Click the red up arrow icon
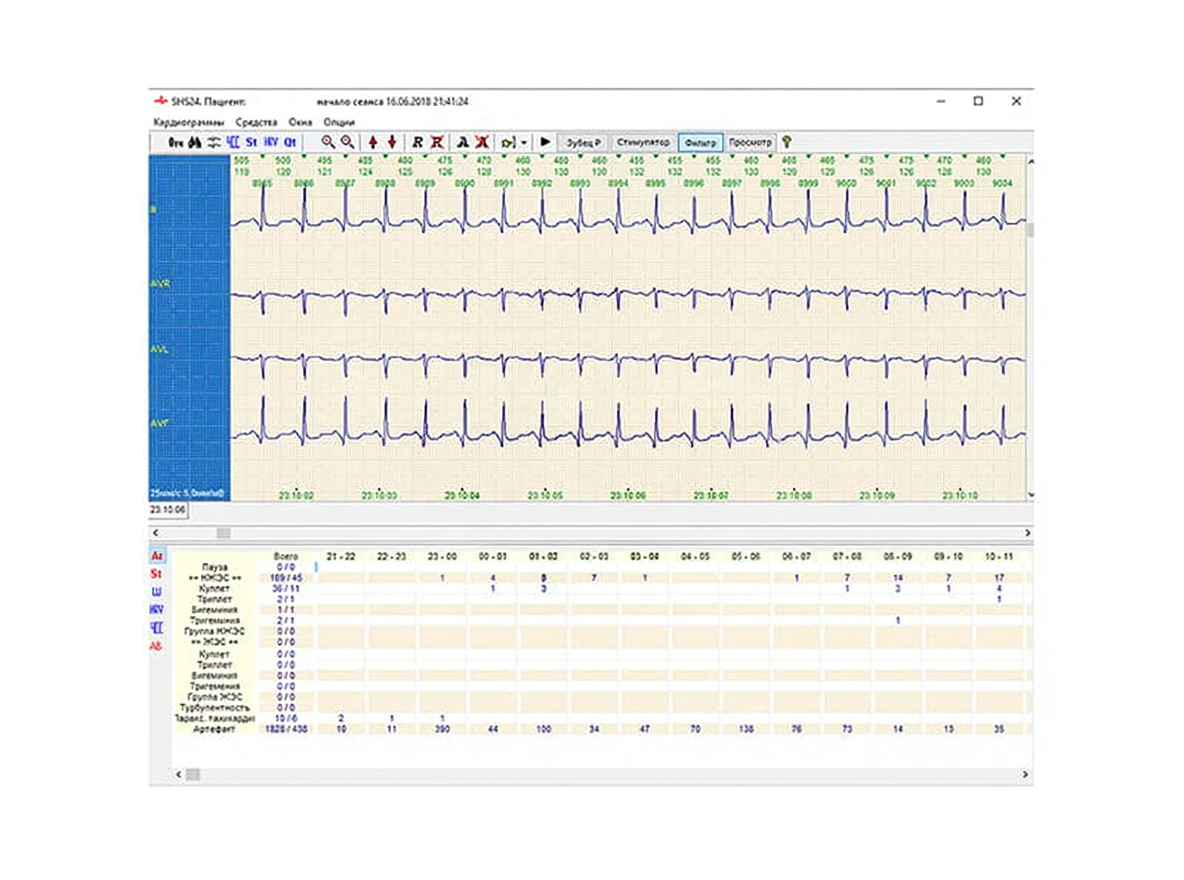Screen dimensions: 1184x880 tap(373, 142)
